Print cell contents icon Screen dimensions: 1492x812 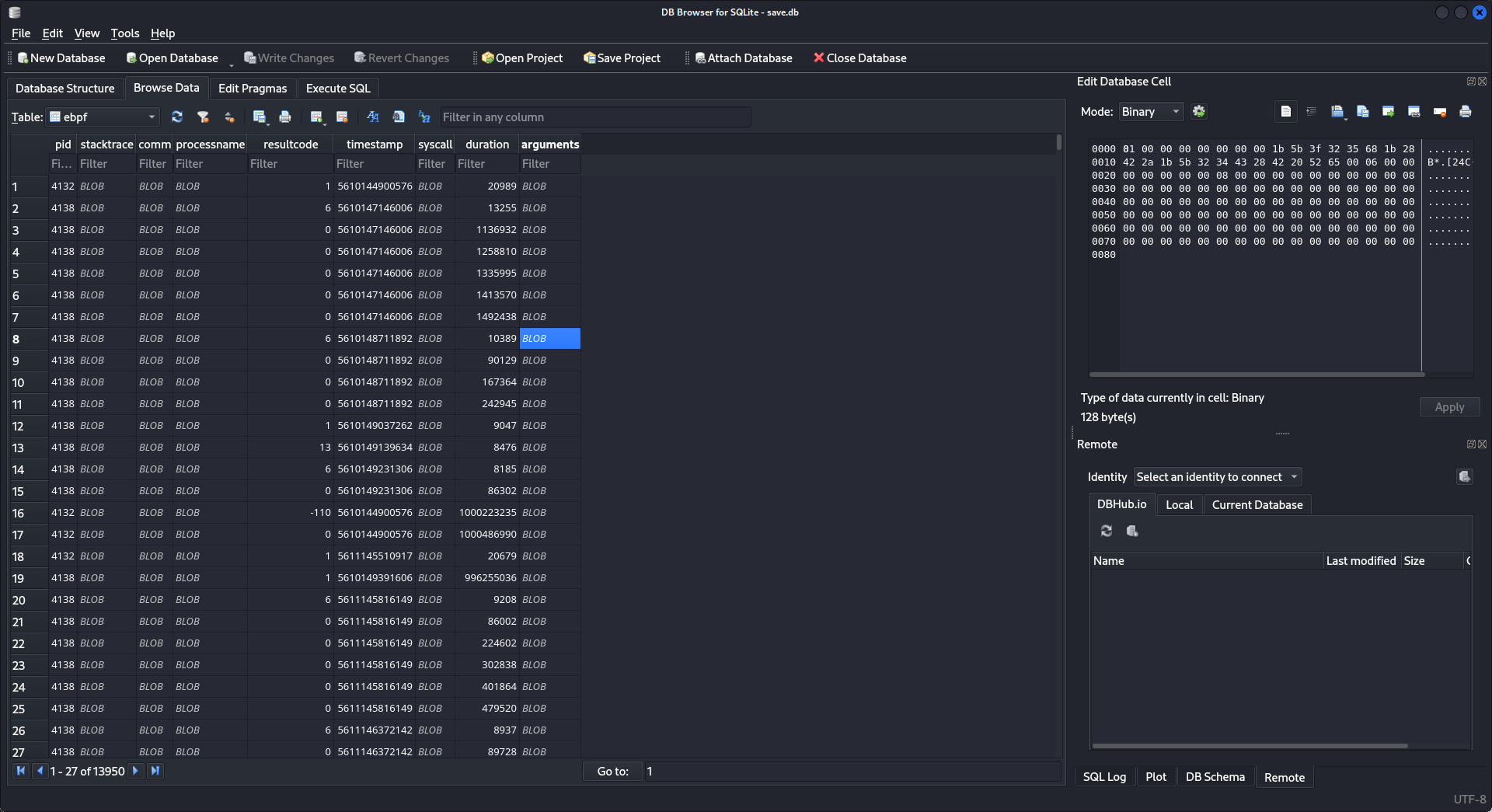(1466, 111)
